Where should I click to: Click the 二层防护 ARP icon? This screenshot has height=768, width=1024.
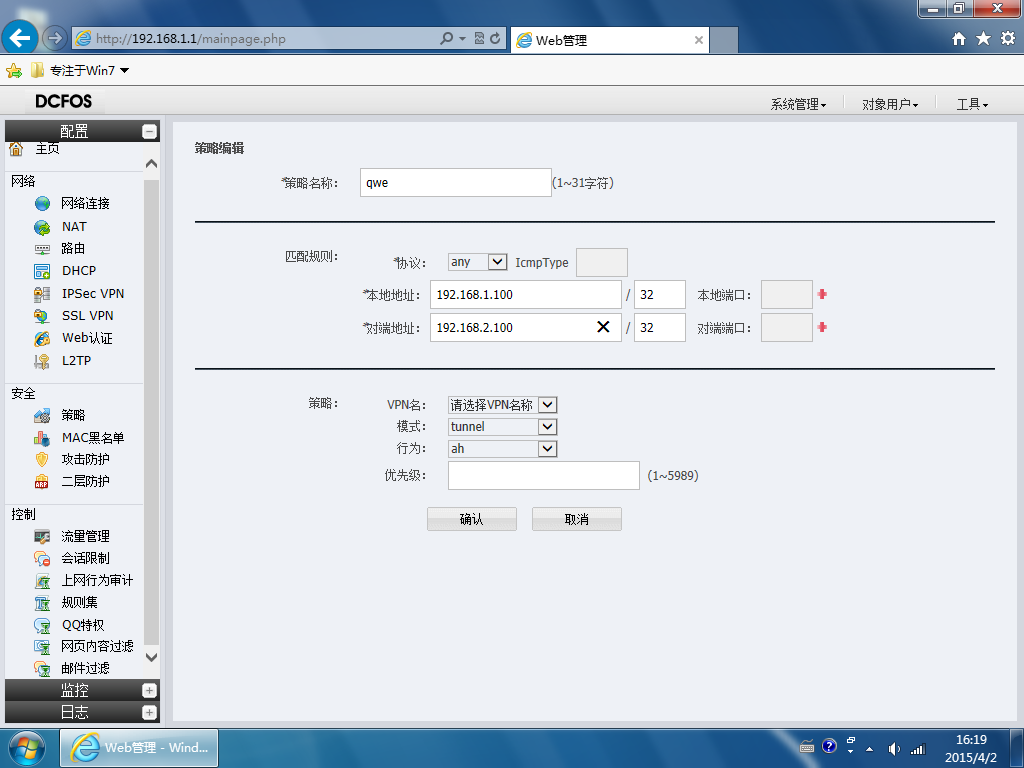click(x=42, y=482)
